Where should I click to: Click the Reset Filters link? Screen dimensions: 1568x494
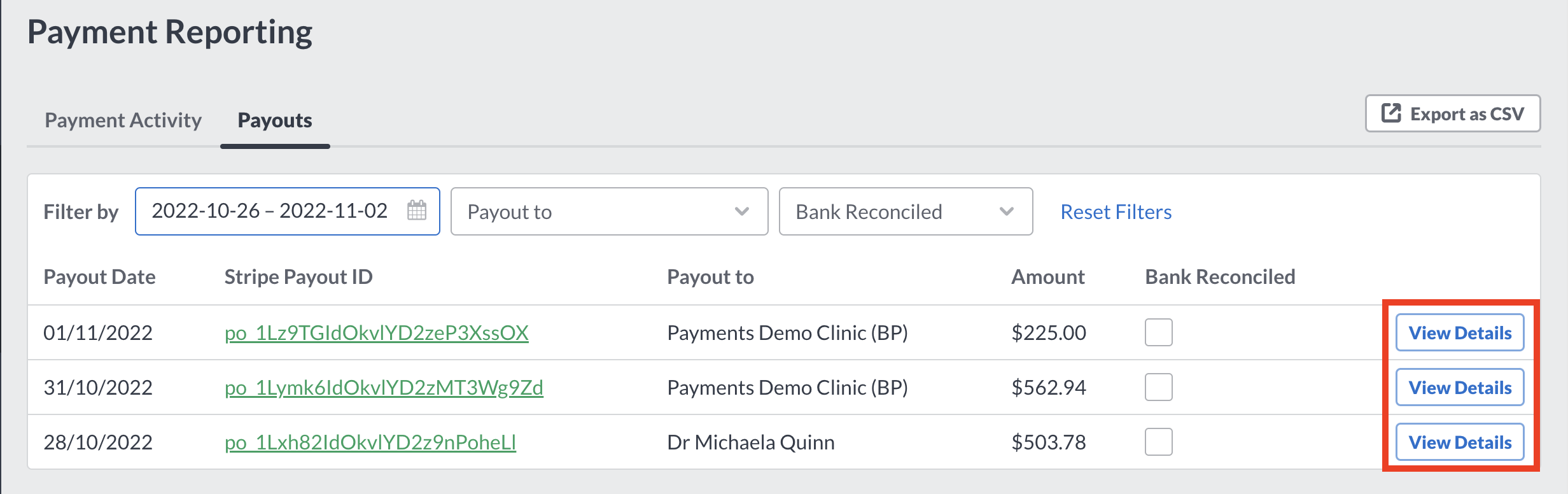tap(1116, 211)
